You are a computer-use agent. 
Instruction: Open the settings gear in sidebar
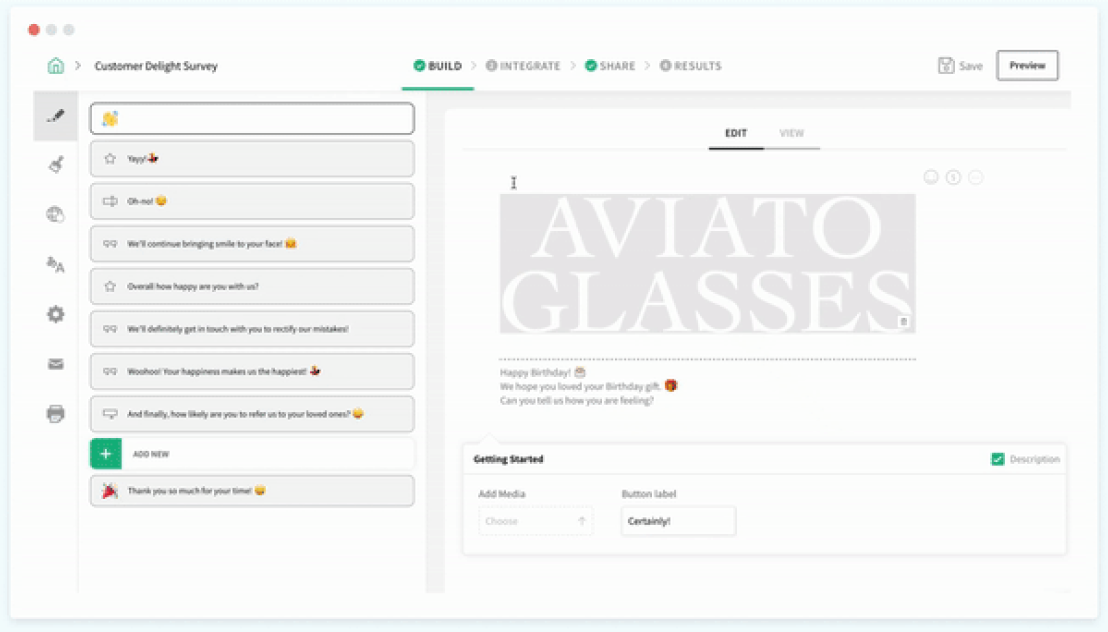56,314
